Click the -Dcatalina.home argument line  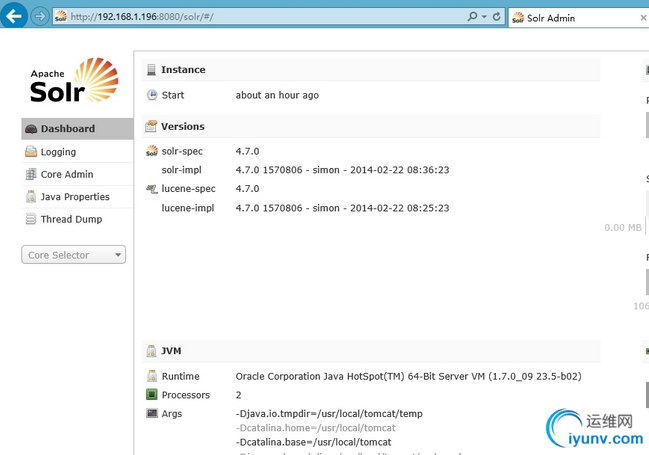[x=315, y=428]
